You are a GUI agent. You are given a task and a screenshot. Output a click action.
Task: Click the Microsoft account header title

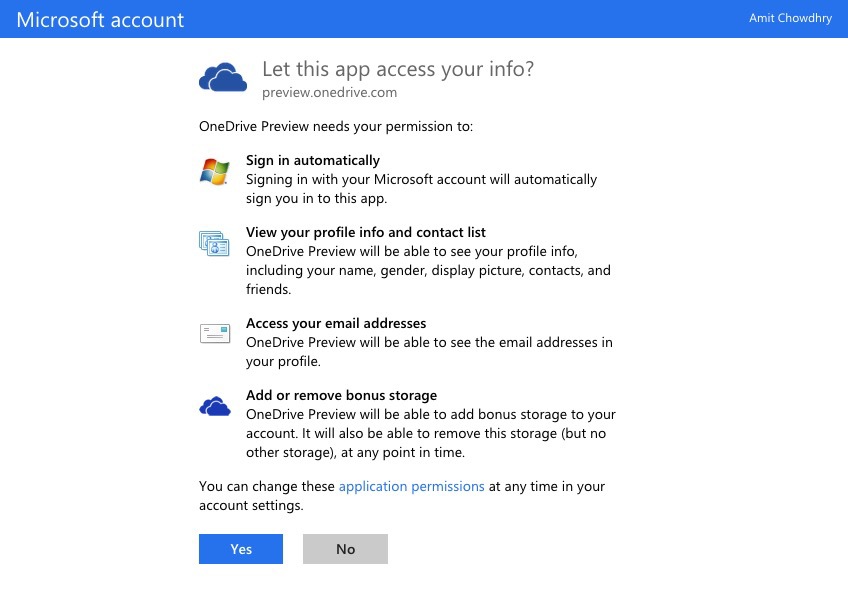pos(100,19)
